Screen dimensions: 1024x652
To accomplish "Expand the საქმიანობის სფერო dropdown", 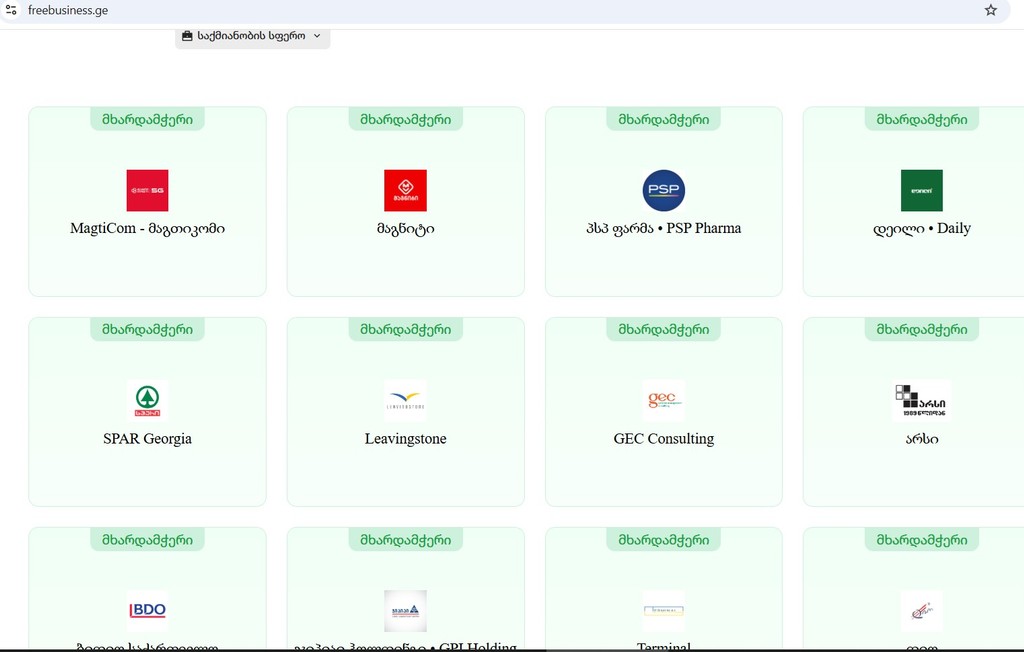I will tap(252, 36).
